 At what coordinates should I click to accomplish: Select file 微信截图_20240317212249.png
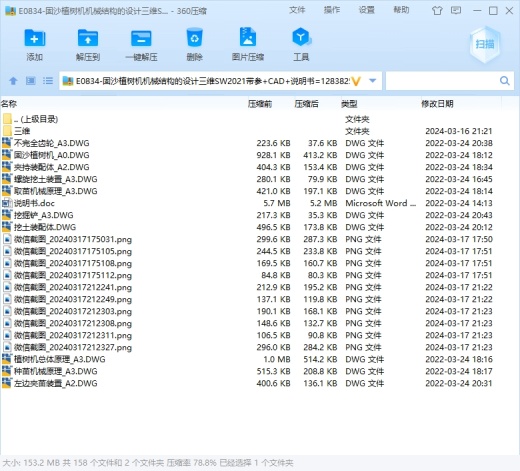tap(73, 299)
